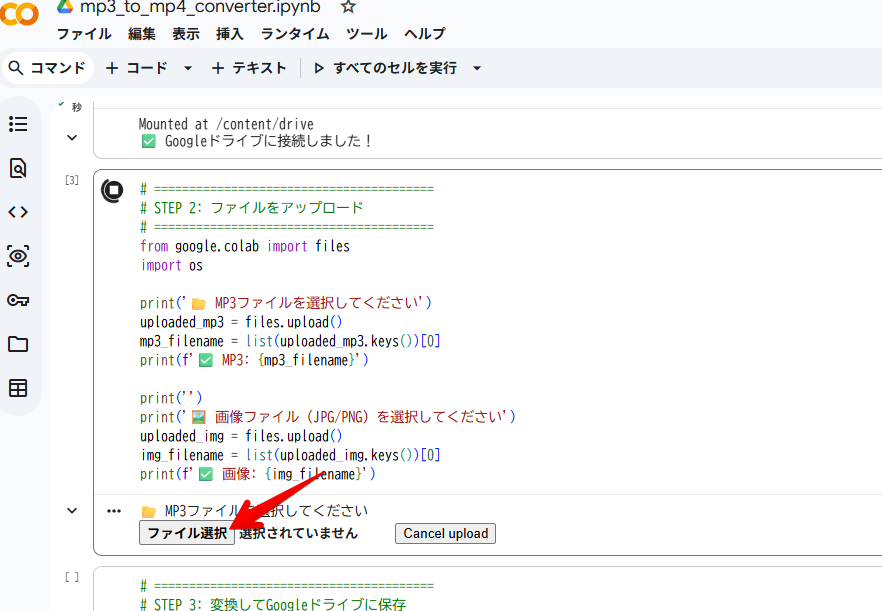Click the ファイル選択 button
The height and width of the screenshot is (611, 882).
(187, 533)
